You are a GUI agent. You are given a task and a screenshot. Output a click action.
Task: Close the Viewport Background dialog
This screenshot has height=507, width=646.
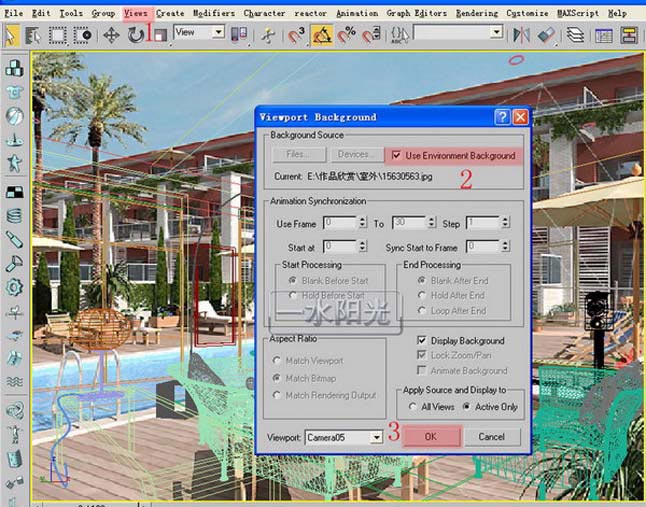[520, 117]
